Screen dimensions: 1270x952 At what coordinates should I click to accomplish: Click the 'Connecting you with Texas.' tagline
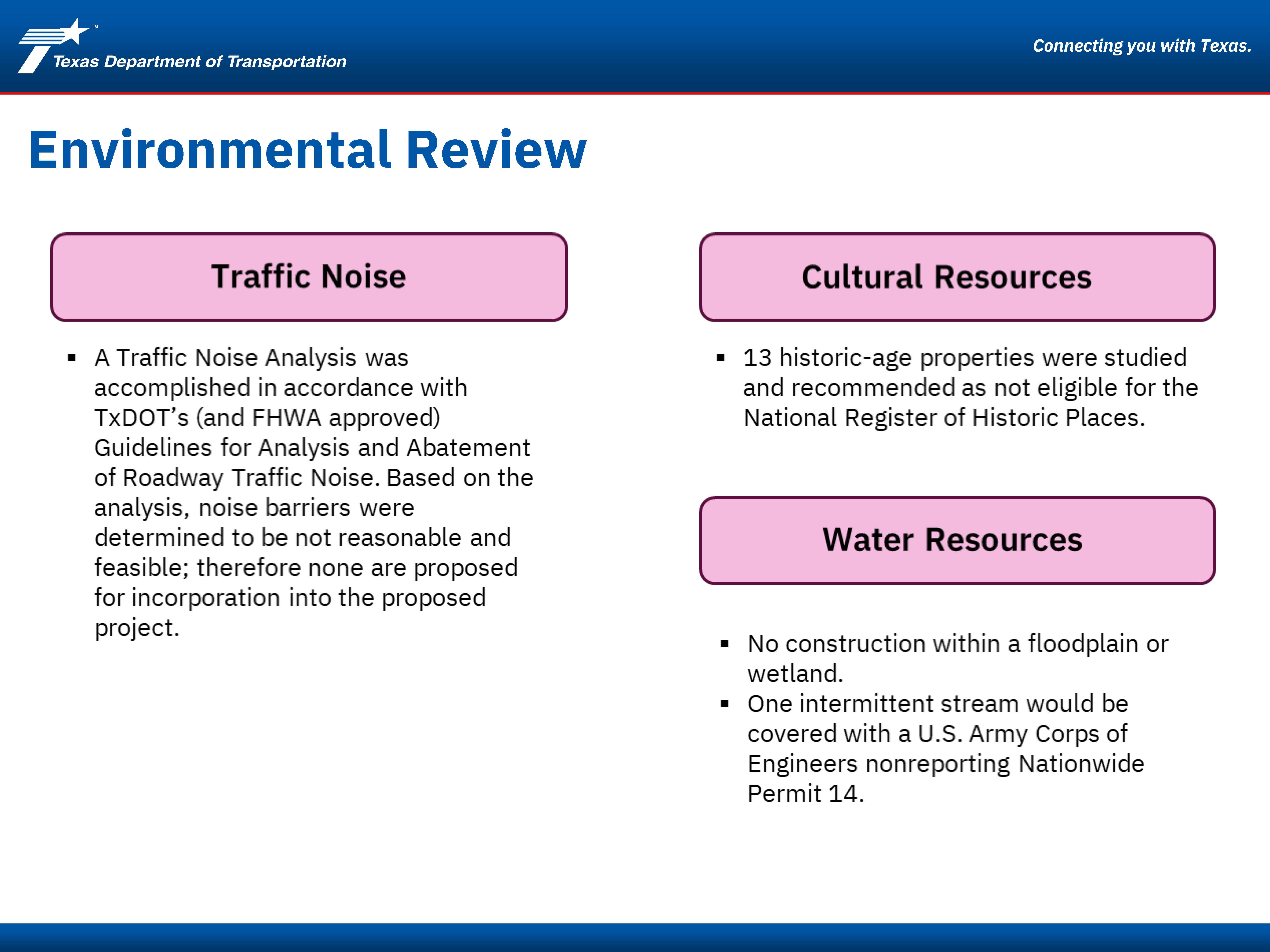[x=1142, y=46]
